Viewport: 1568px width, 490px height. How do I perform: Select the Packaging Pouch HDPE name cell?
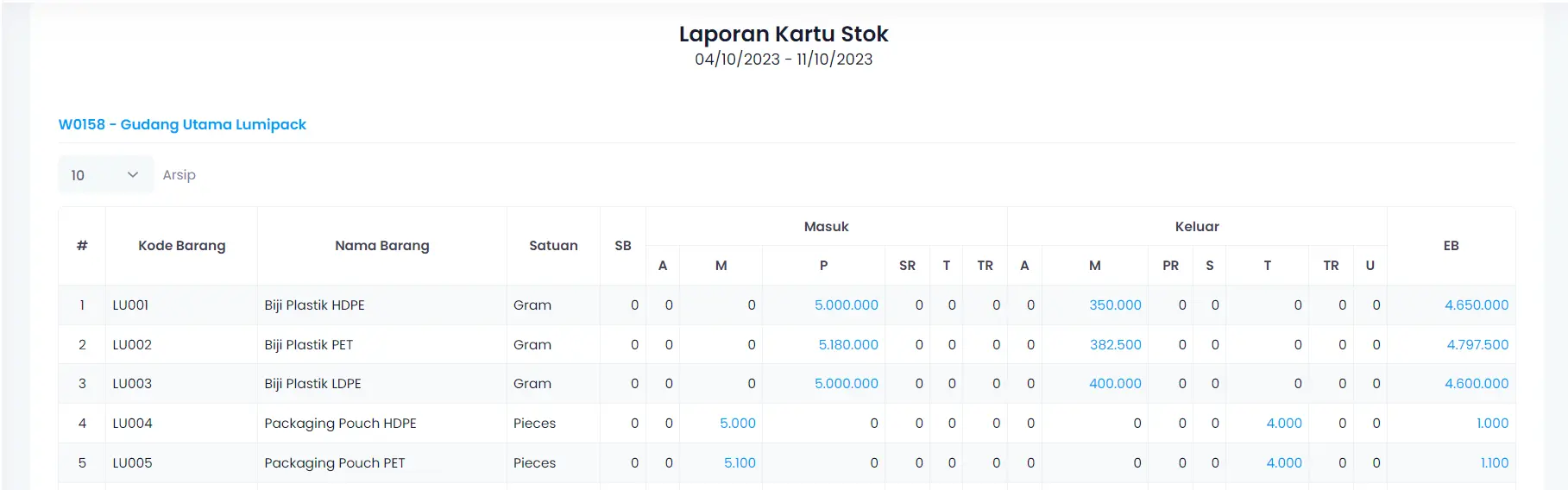[382, 424]
